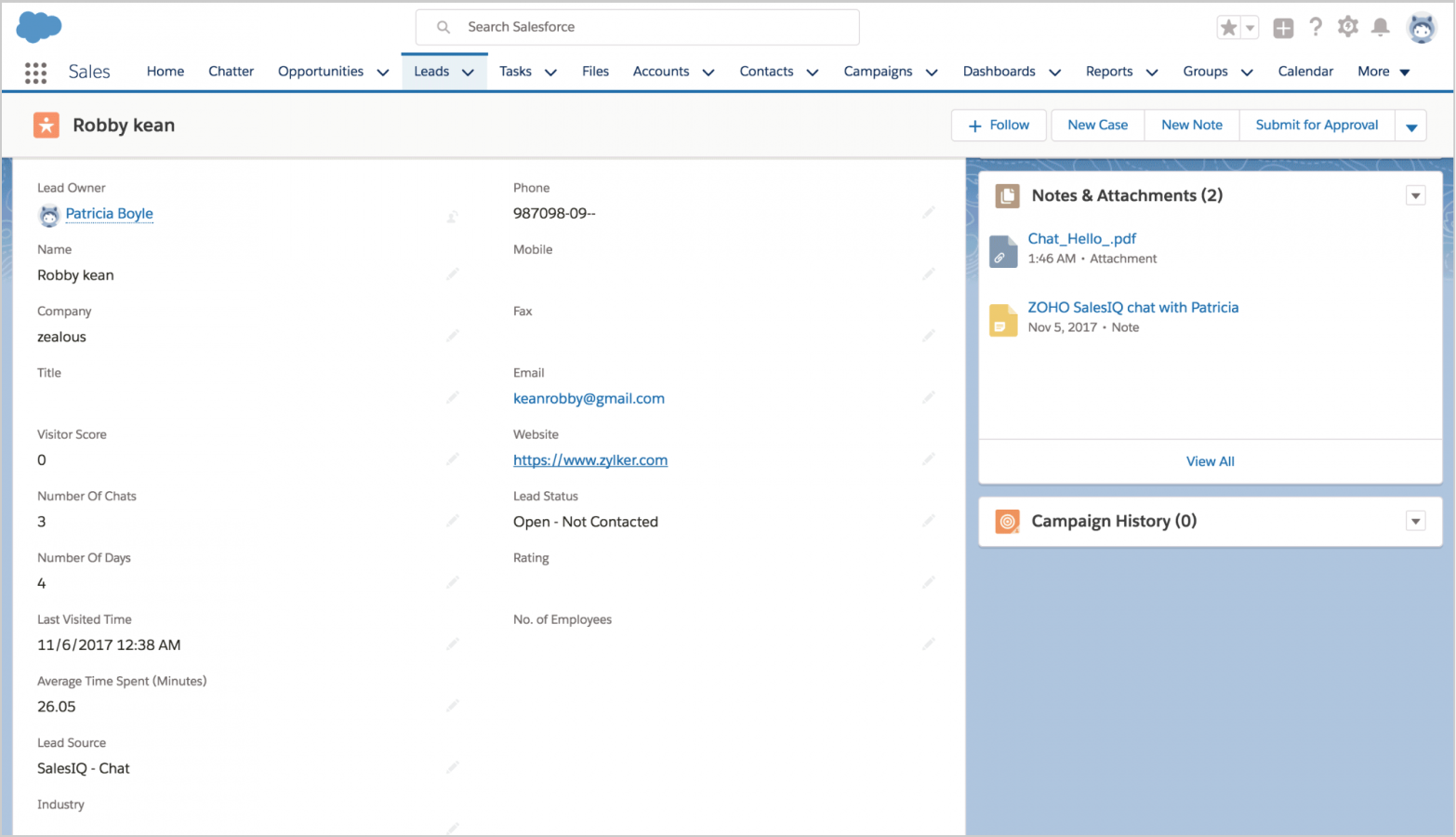Viewport: 1456px width, 837px height.
Task: Expand the Campaign History actions dropdown
Action: pos(1415,521)
